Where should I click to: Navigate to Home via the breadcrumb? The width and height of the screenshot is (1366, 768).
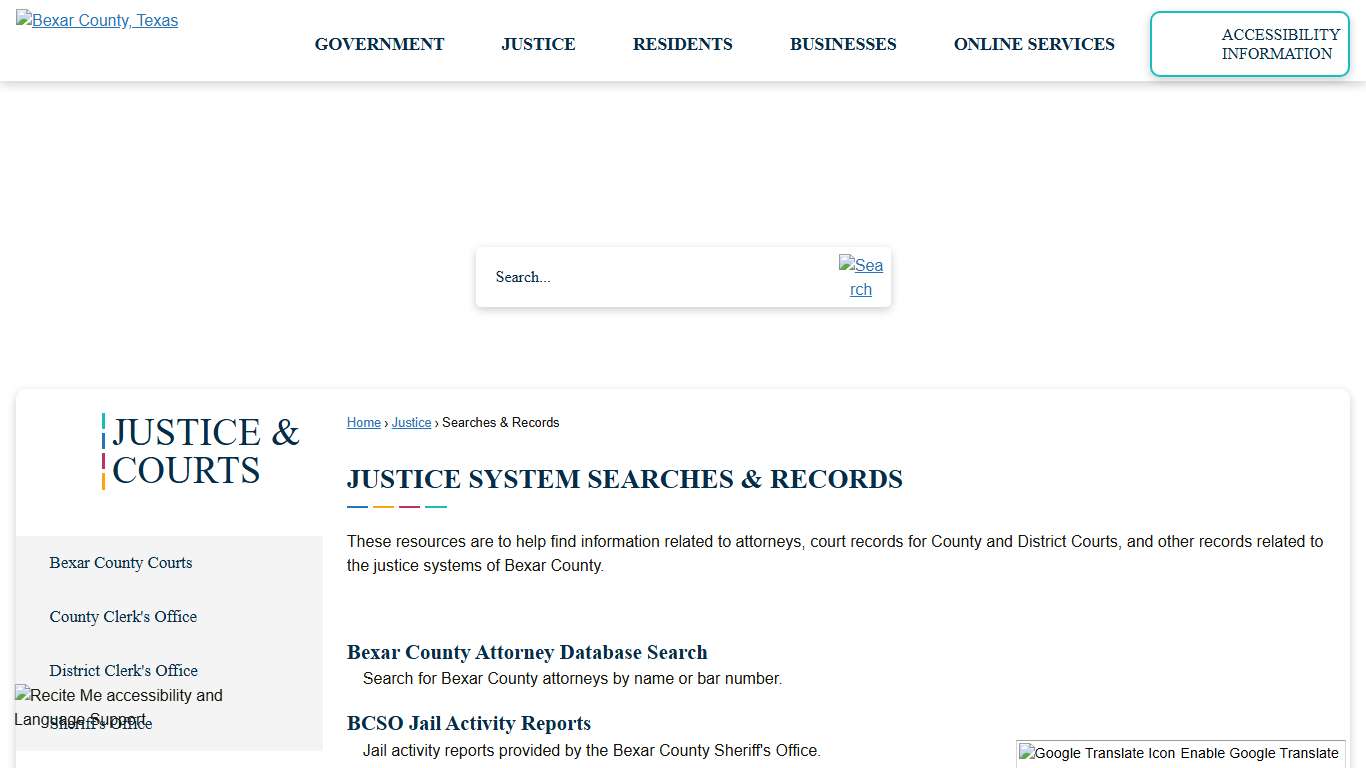363,422
